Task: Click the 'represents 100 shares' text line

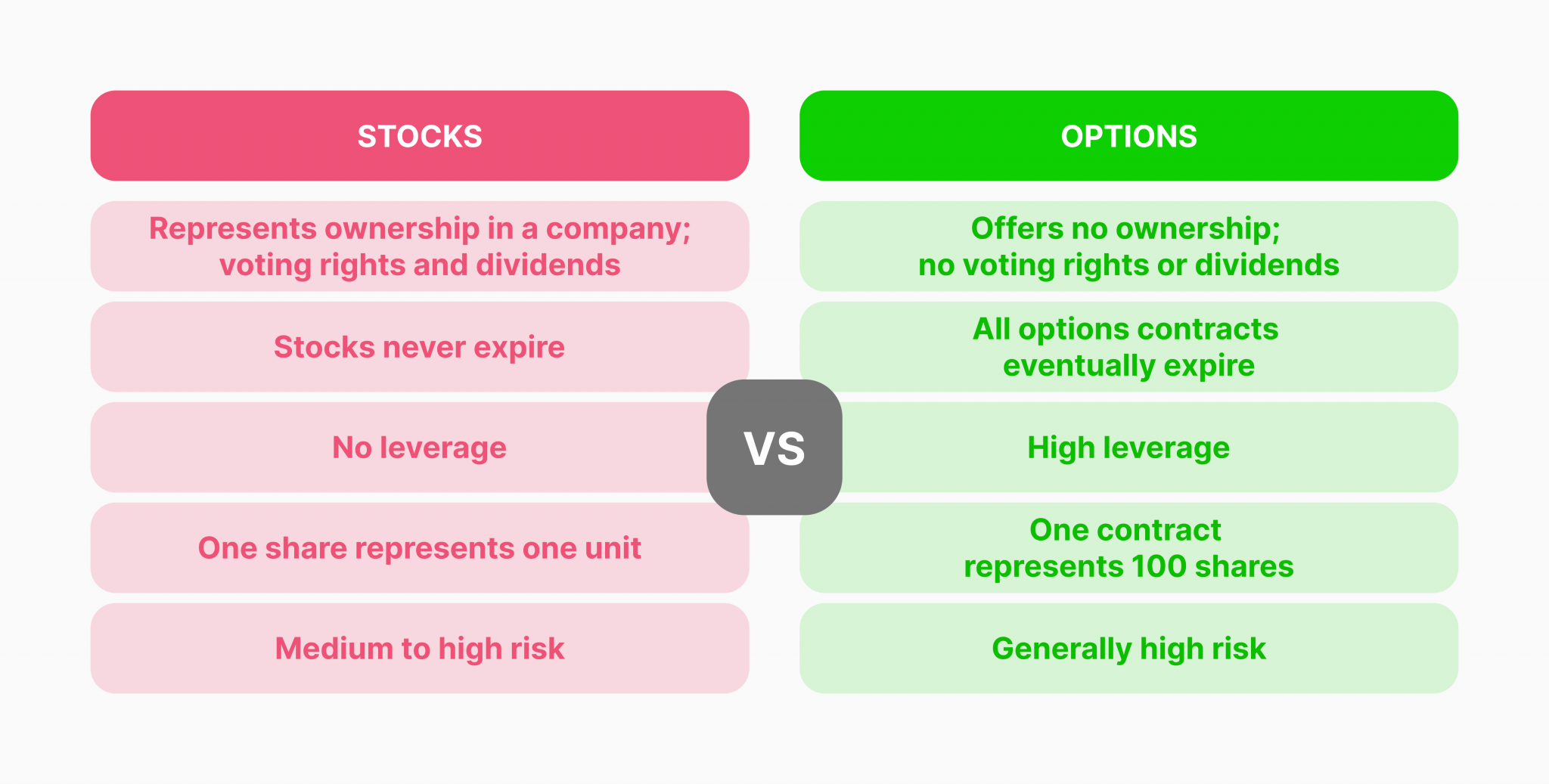Action: coord(1128,566)
